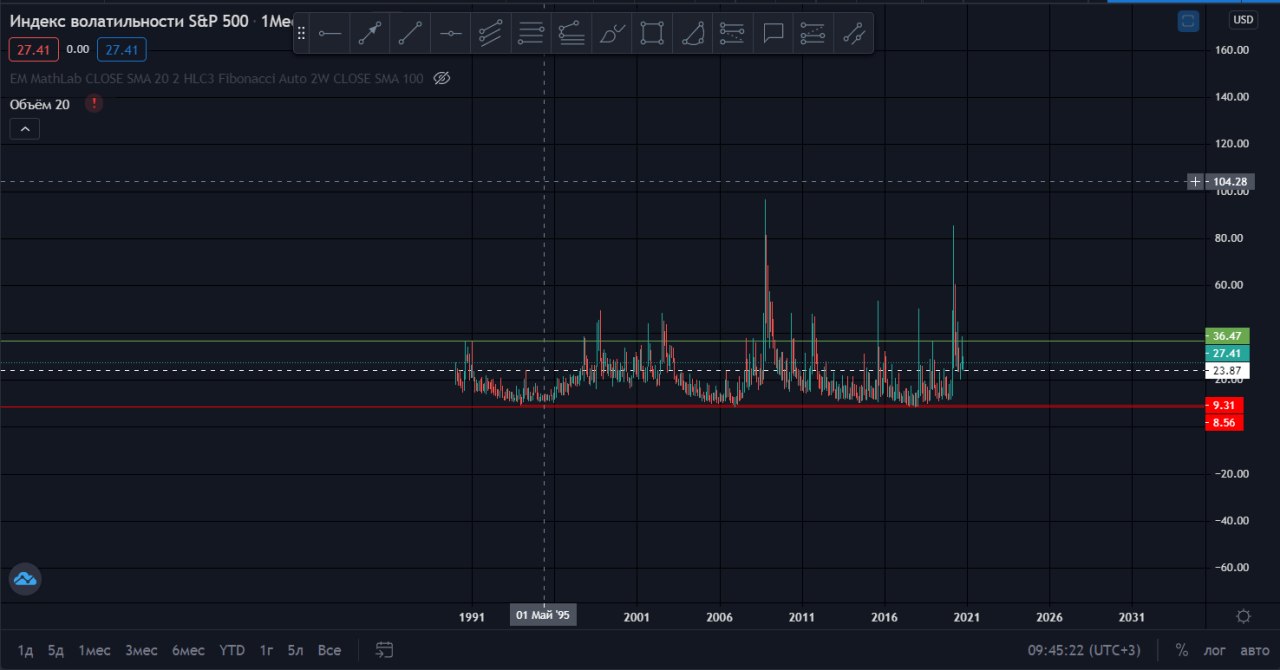Select the dotted multi-level lines tool
The width and height of the screenshot is (1280, 670).
click(x=732, y=33)
